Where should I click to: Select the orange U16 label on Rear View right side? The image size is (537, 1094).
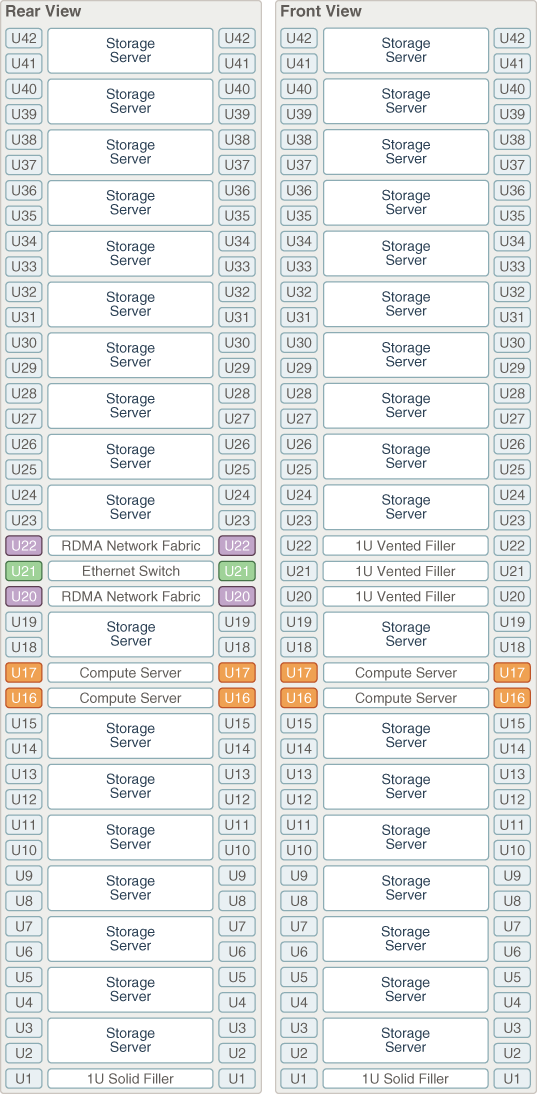237,698
